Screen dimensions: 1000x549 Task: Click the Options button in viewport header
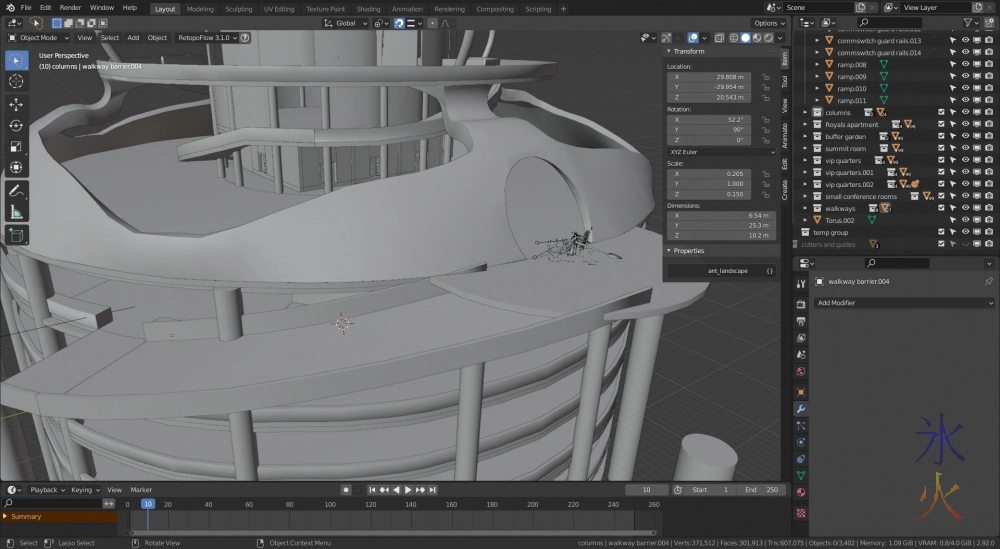[x=768, y=23]
